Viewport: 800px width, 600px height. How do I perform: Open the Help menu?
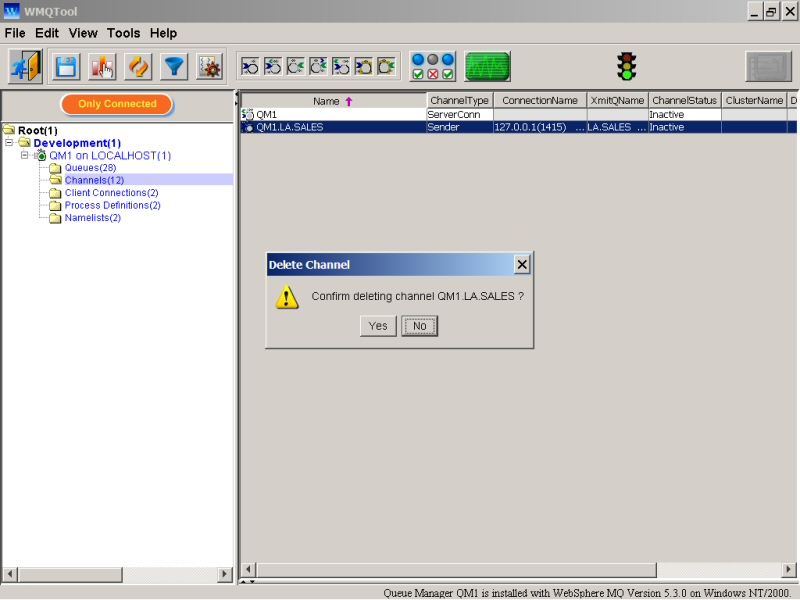click(163, 33)
